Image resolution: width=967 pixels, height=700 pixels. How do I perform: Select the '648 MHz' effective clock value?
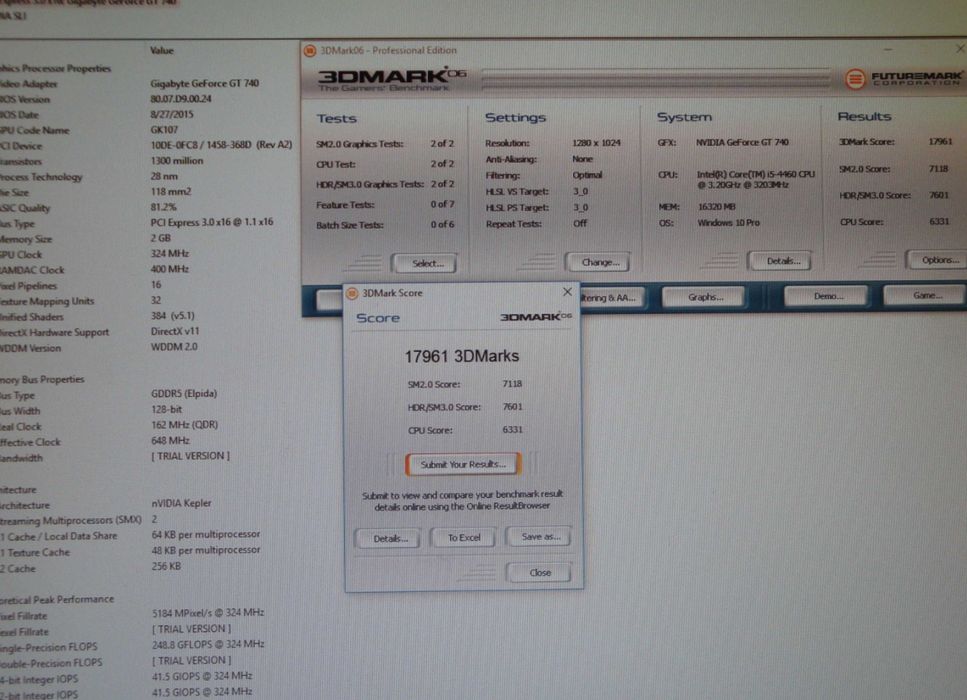tap(170, 440)
